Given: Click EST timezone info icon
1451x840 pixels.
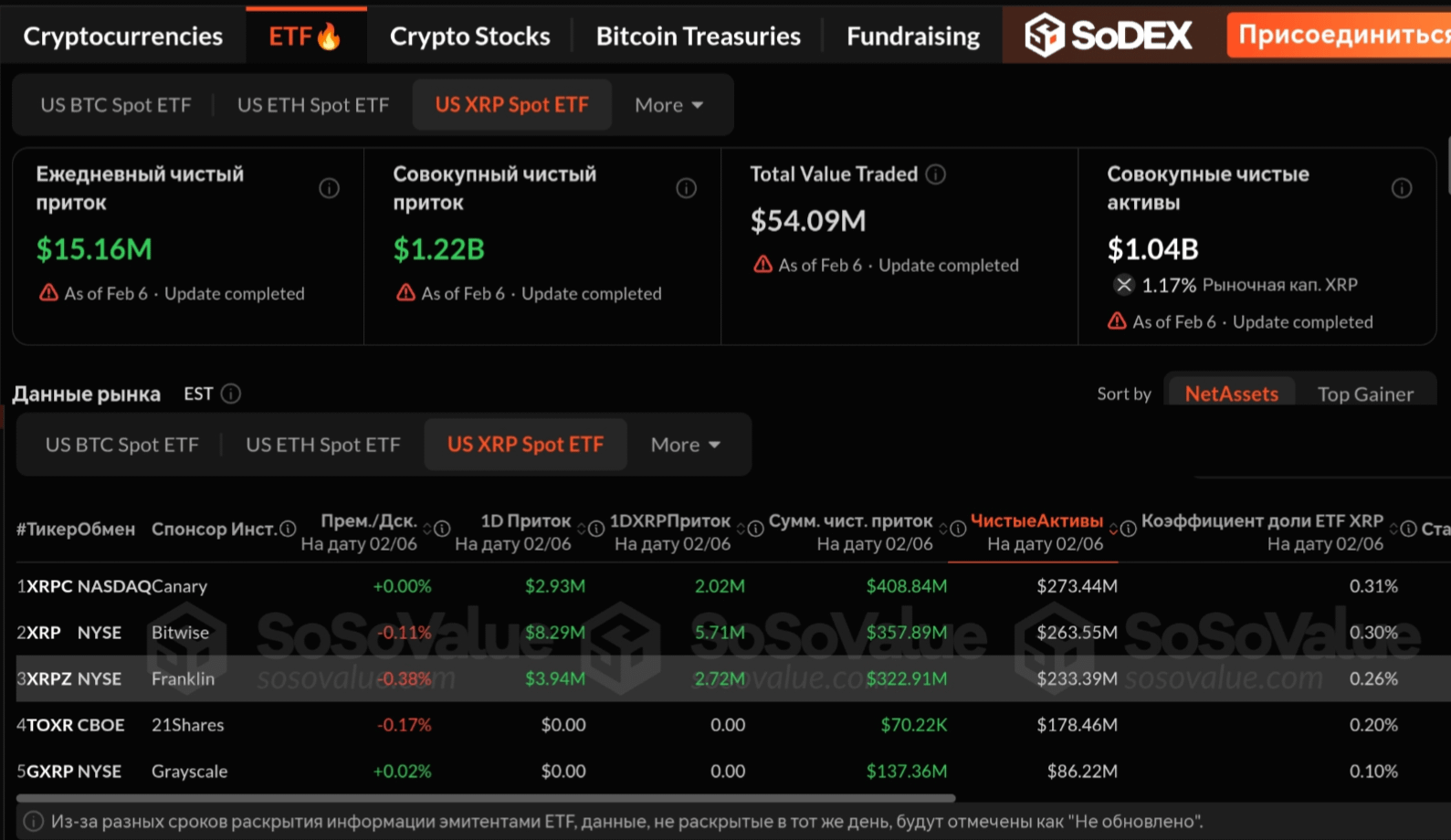Looking at the screenshot, I should point(231,394).
